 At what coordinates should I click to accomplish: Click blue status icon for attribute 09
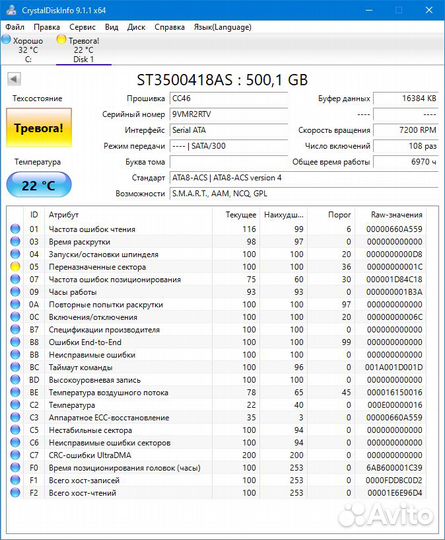15,292
